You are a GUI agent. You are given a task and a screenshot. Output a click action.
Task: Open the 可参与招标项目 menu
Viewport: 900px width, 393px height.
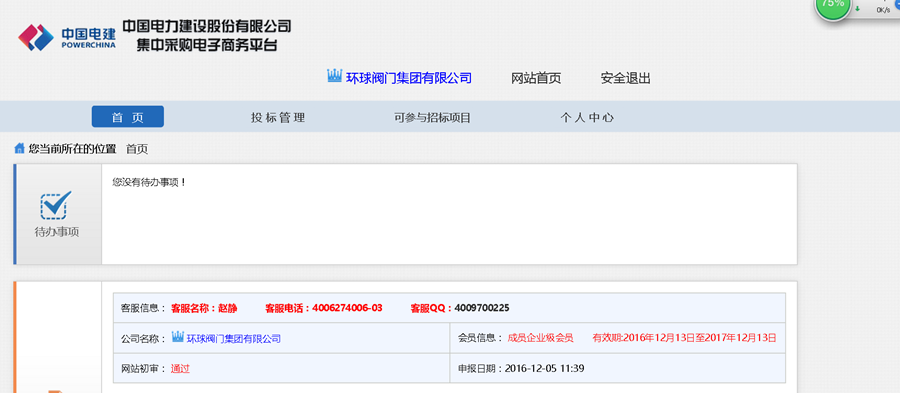point(432,118)
